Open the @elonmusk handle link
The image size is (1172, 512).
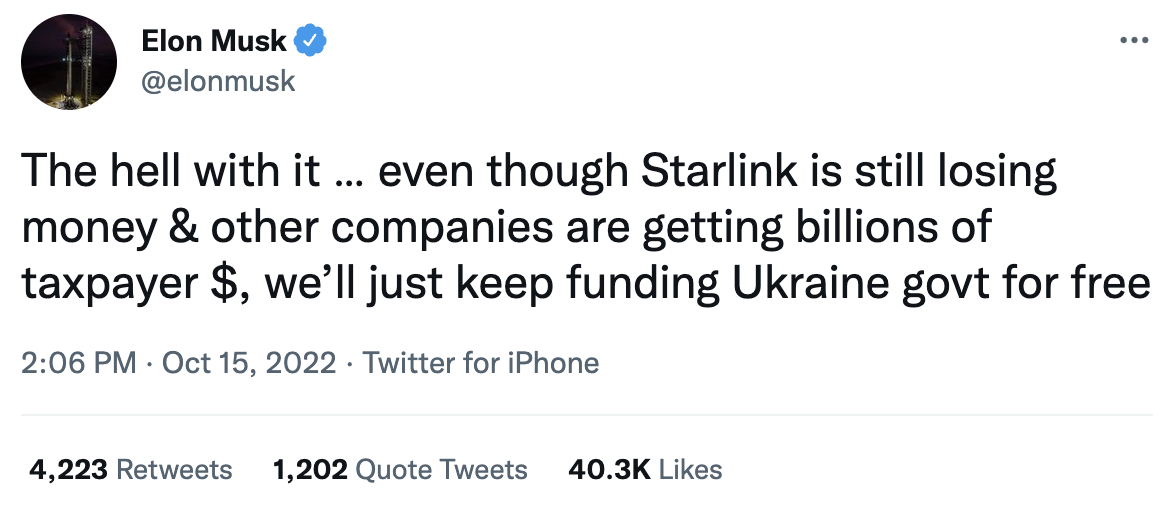pos(219,80)
